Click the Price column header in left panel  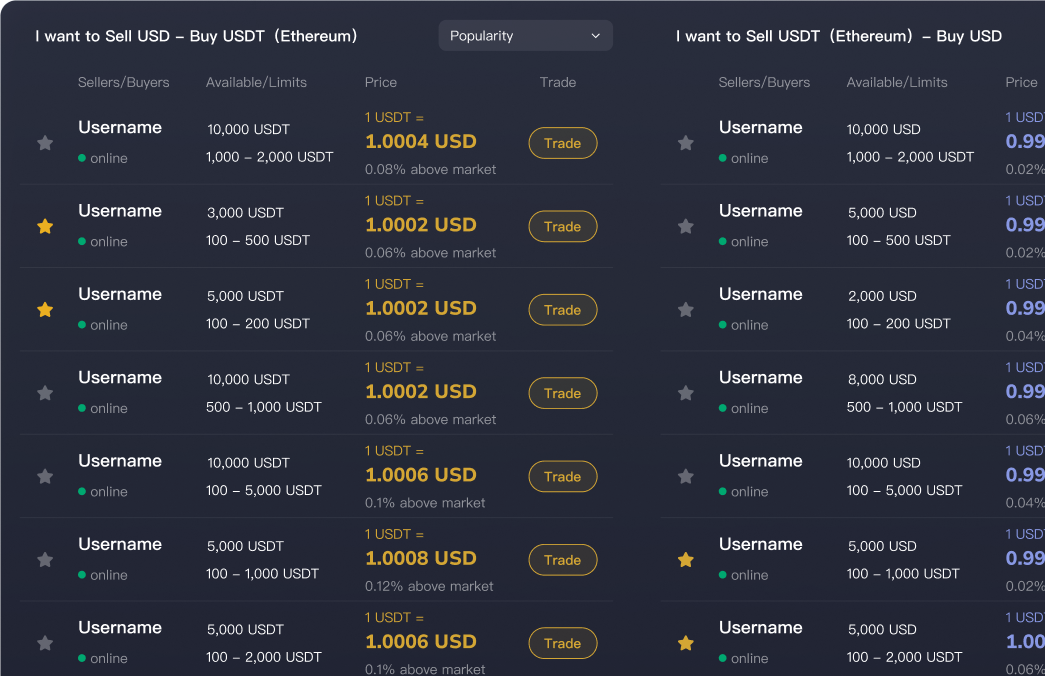[381, 82]
